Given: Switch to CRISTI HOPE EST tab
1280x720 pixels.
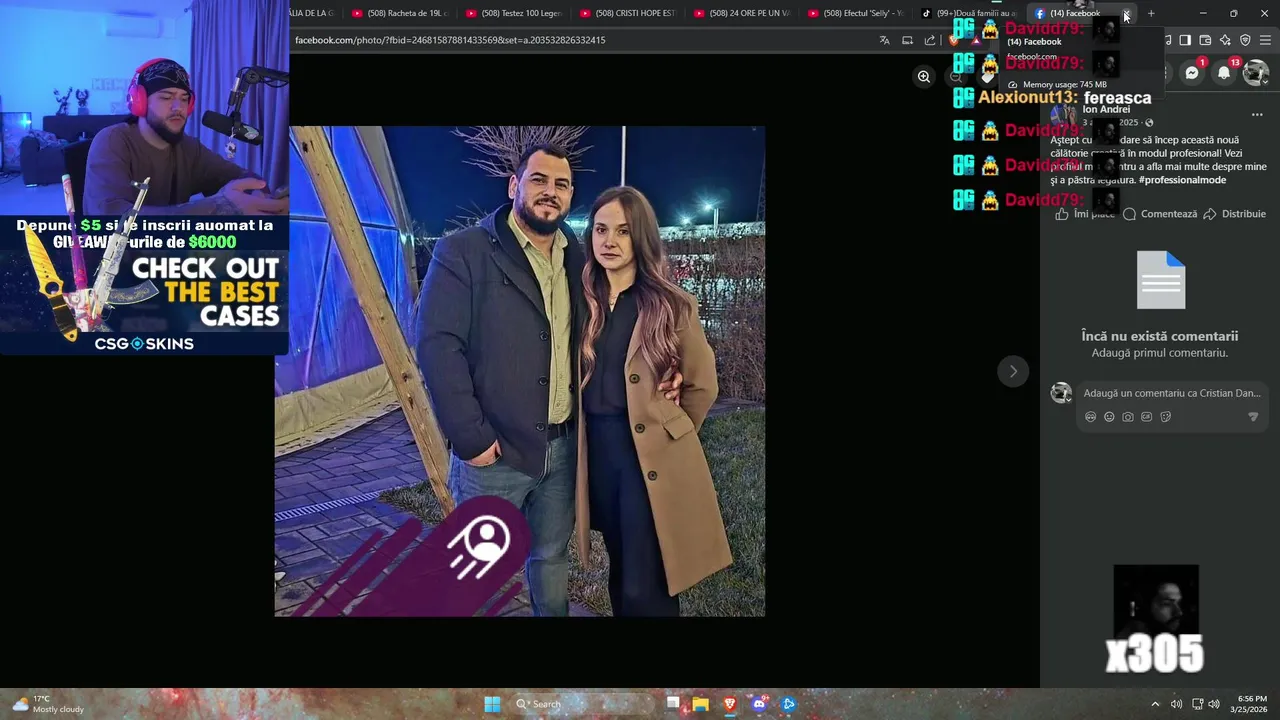Looking at the screenshot, I should (x=628, y=13).
